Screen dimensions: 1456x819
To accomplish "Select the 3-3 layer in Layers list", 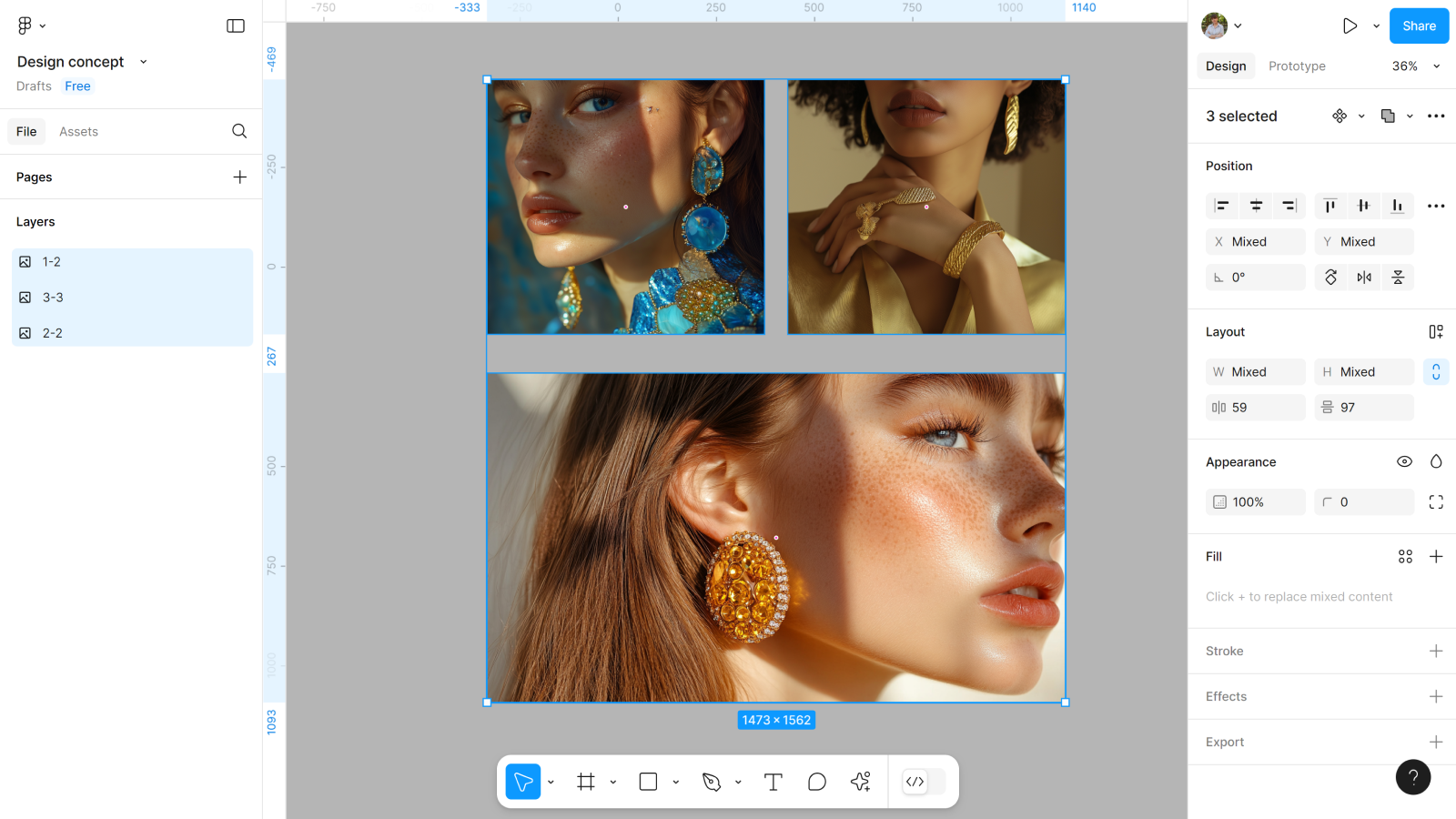I will [x=53, y=298].
